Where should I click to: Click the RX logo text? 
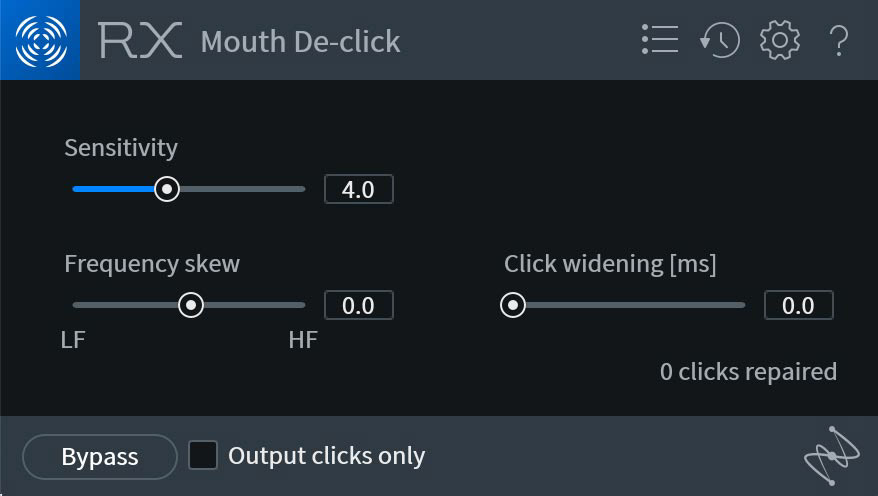140,40
